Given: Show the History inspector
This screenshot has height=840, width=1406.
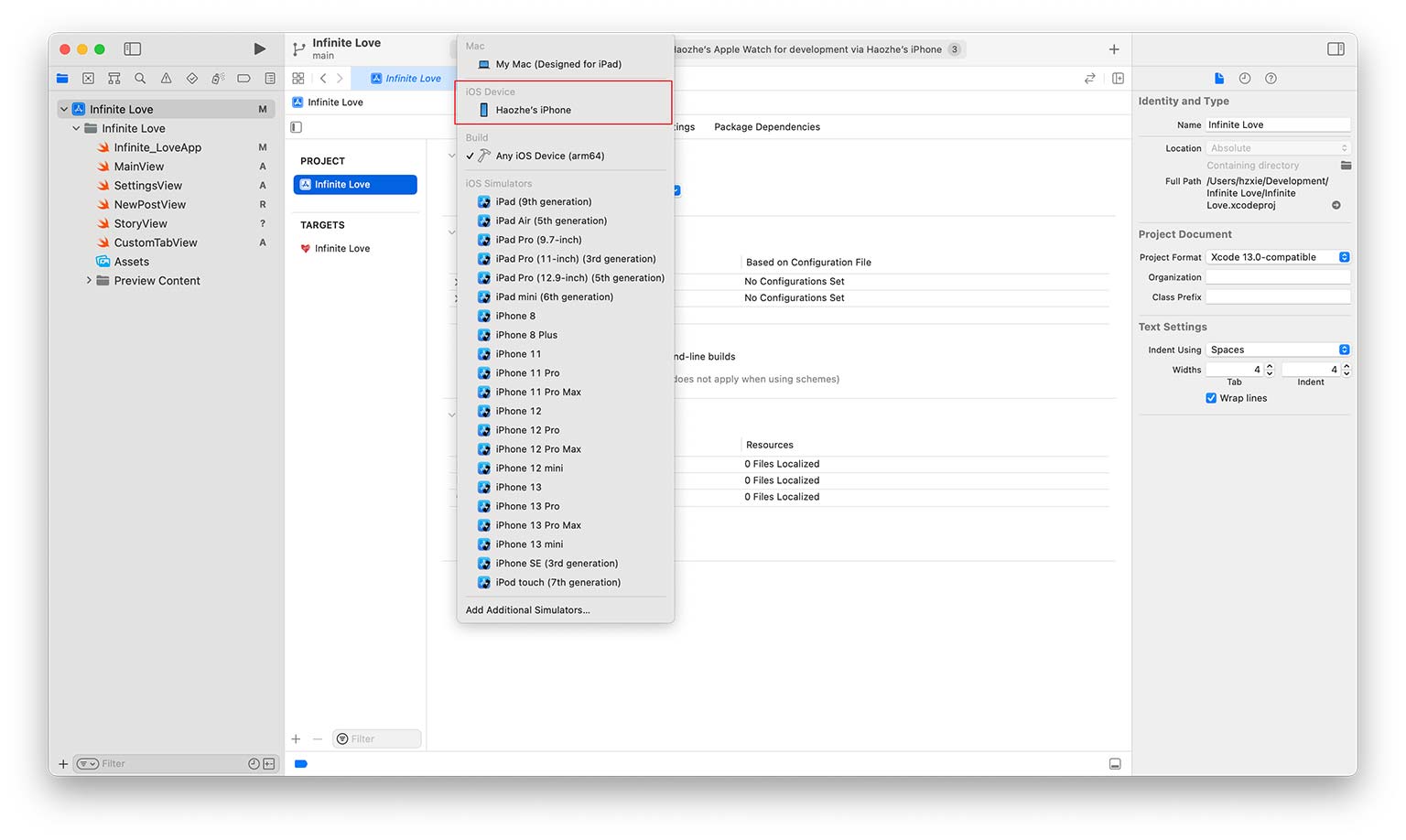Looking at the screenshot, I should click(x=1245, y=79).
